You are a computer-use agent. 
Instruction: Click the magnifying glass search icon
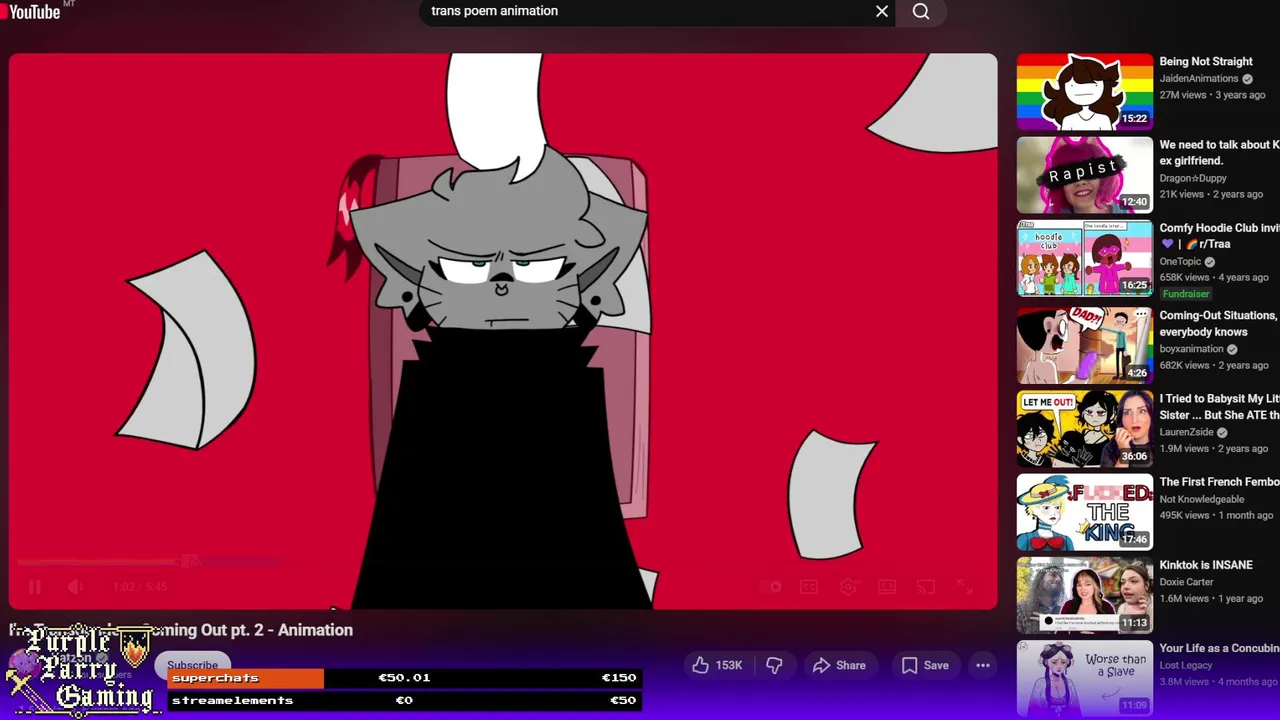pos(921,11)
